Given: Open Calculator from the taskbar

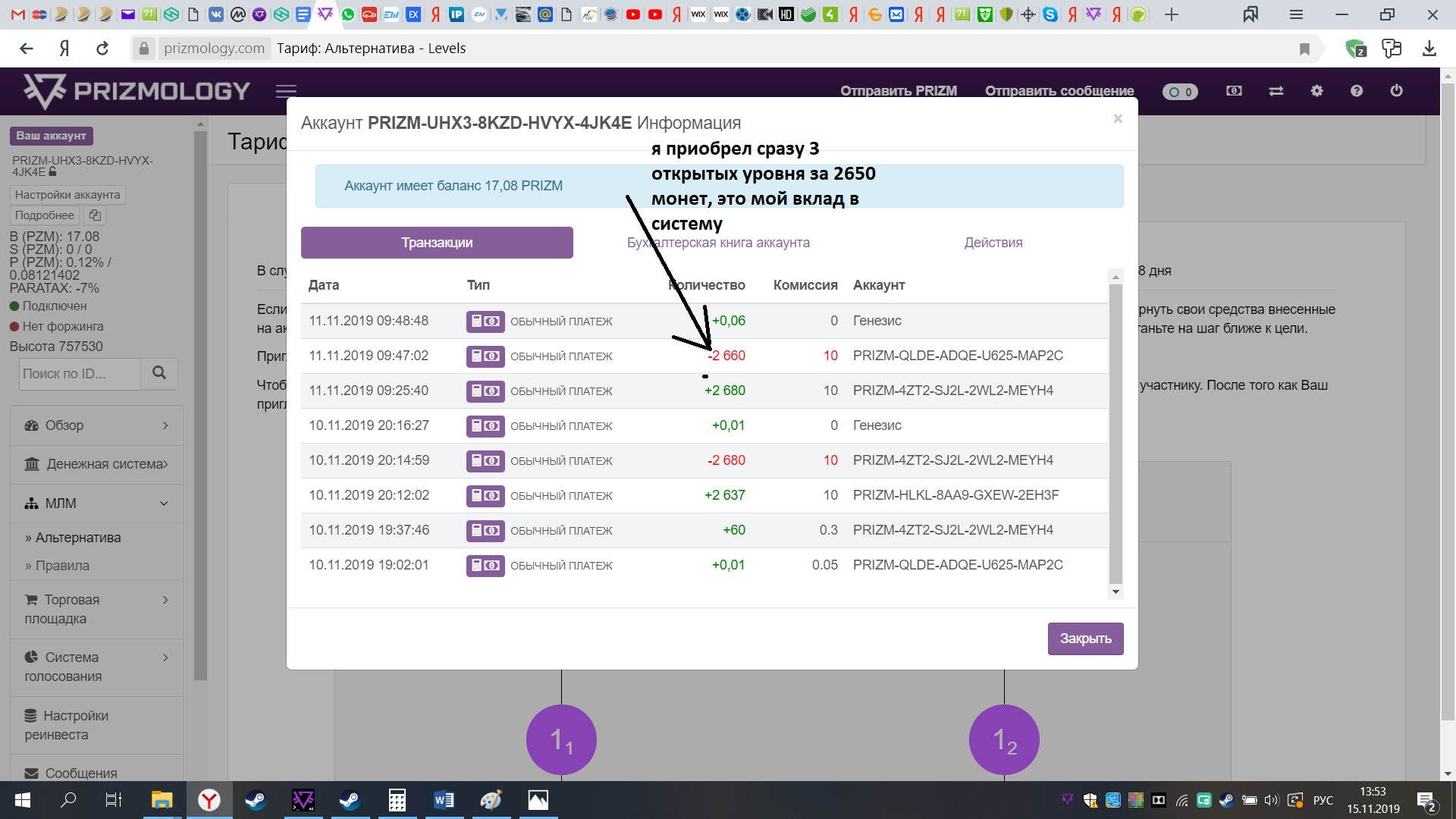Looking at the screenshot, I should tap(397, 800).
